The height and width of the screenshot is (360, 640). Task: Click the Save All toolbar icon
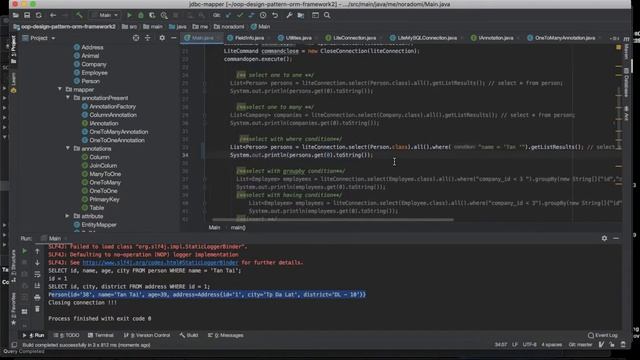pos(27,15)
